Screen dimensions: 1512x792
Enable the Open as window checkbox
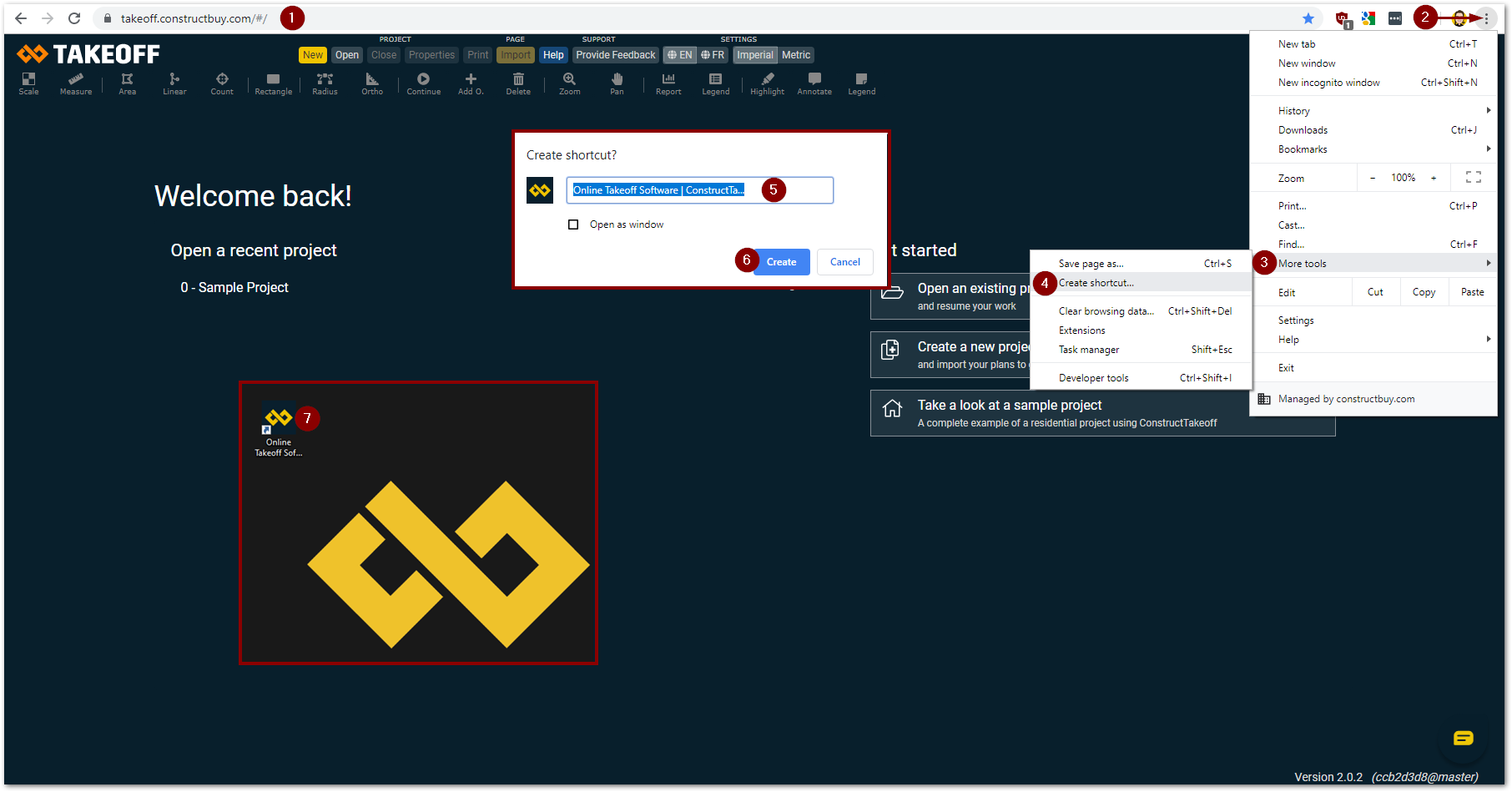pos(573,224)
